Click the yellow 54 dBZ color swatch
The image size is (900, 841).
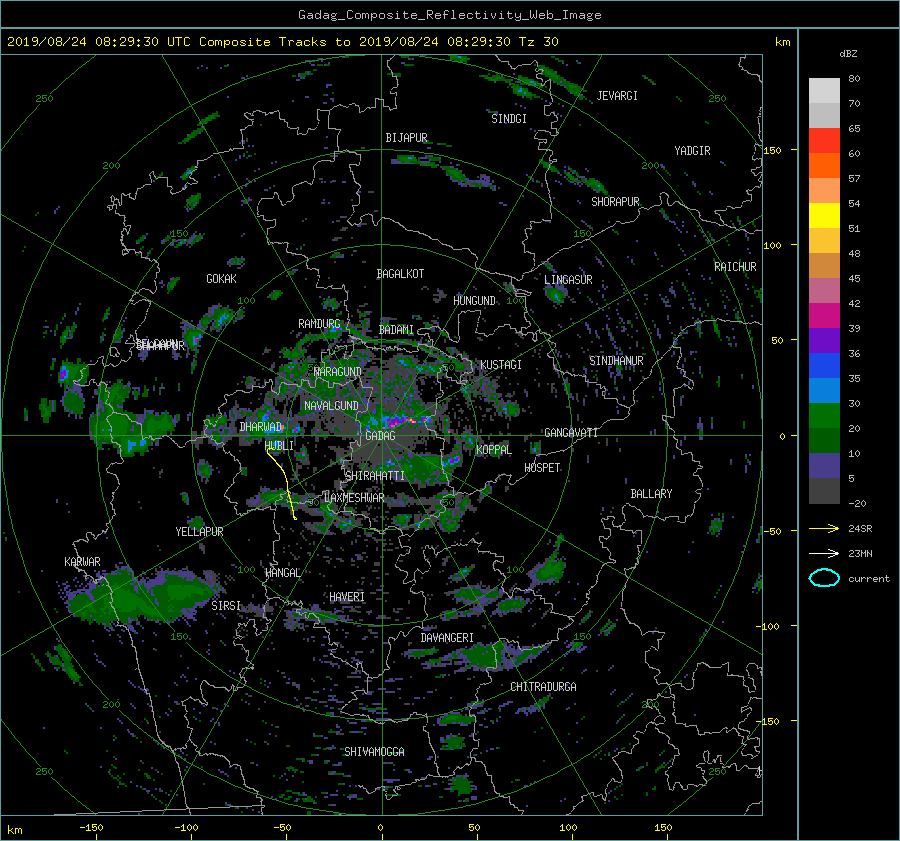pos(824,215)
